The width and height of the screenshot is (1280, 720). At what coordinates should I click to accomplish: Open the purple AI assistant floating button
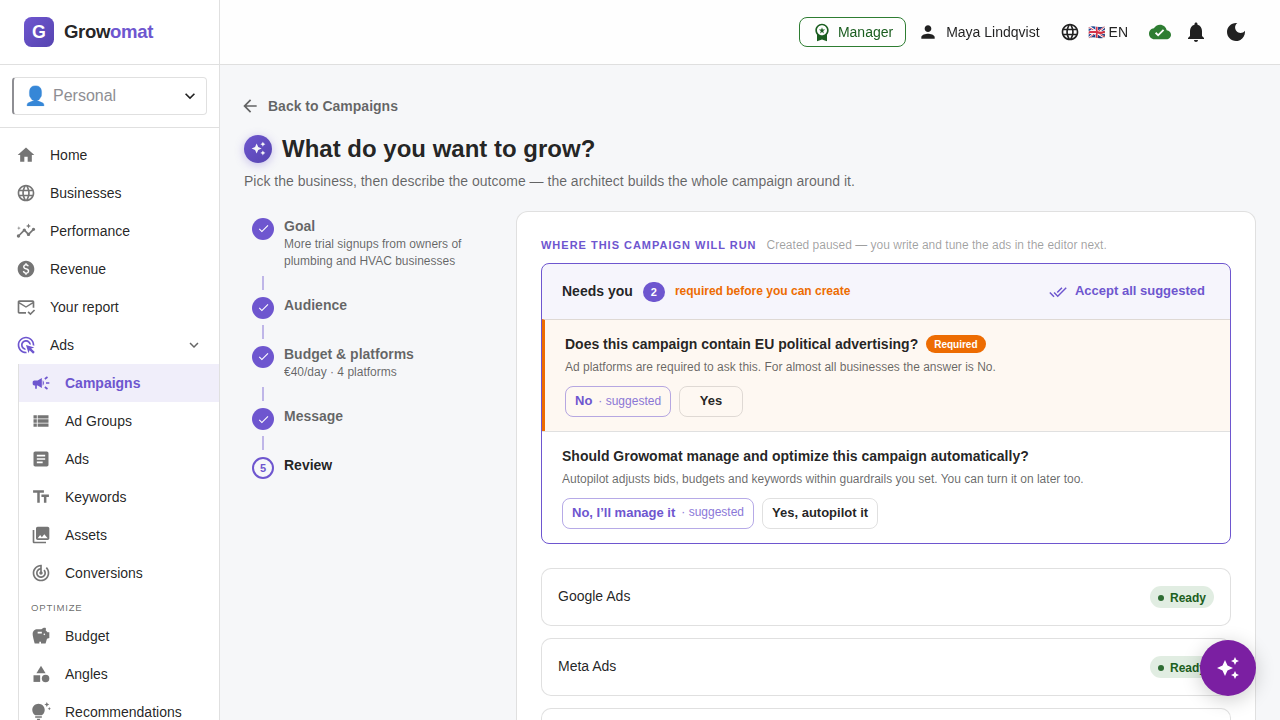(1228, 668)
